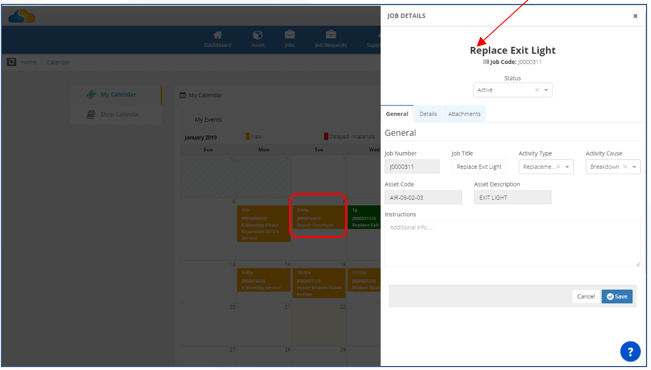This screenshot has height=370, width=651.
Task: Open the Dashboard home icon
Action: click(217, 35)
